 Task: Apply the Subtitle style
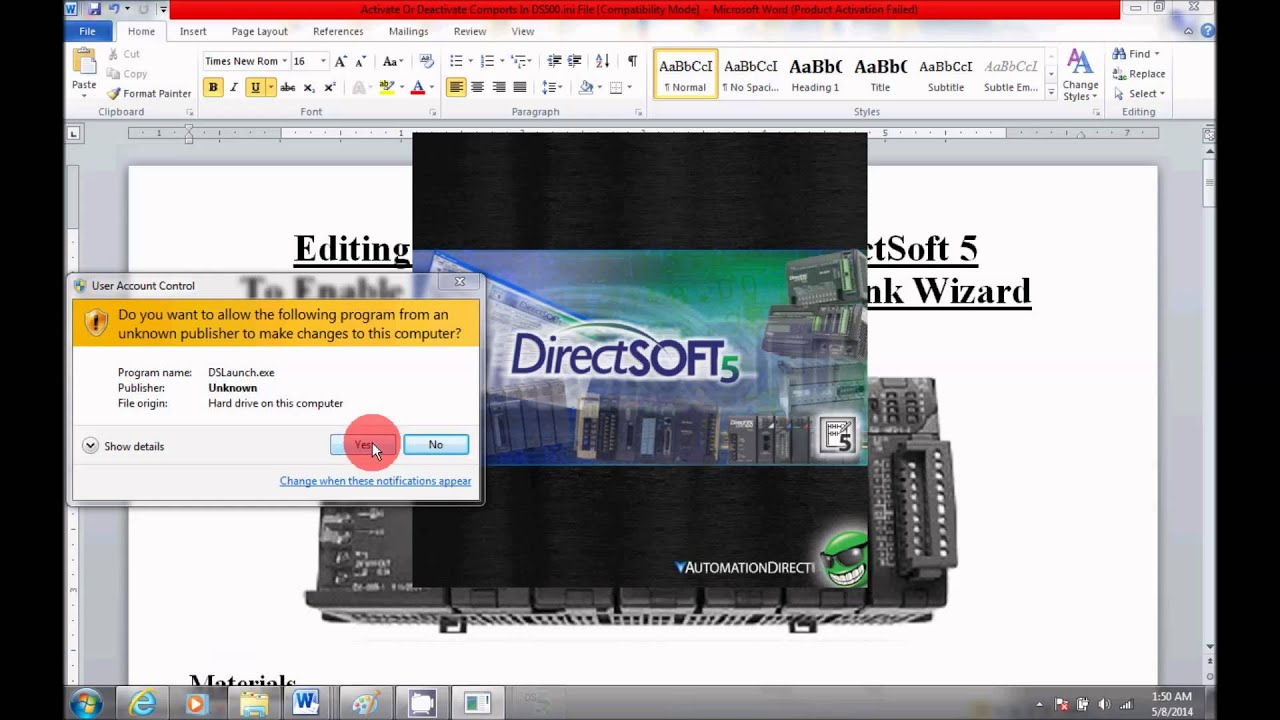click(x=945, y=75)
